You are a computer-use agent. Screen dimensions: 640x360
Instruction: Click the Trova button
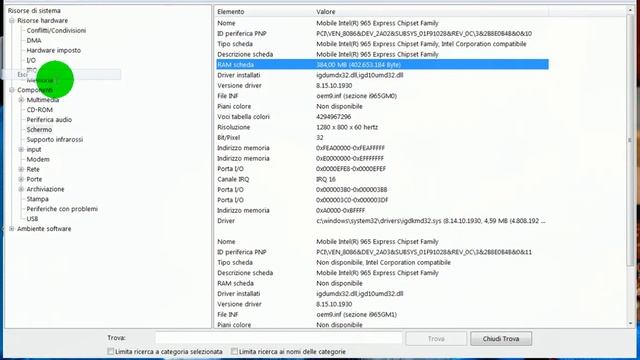(x=436, y=338)
